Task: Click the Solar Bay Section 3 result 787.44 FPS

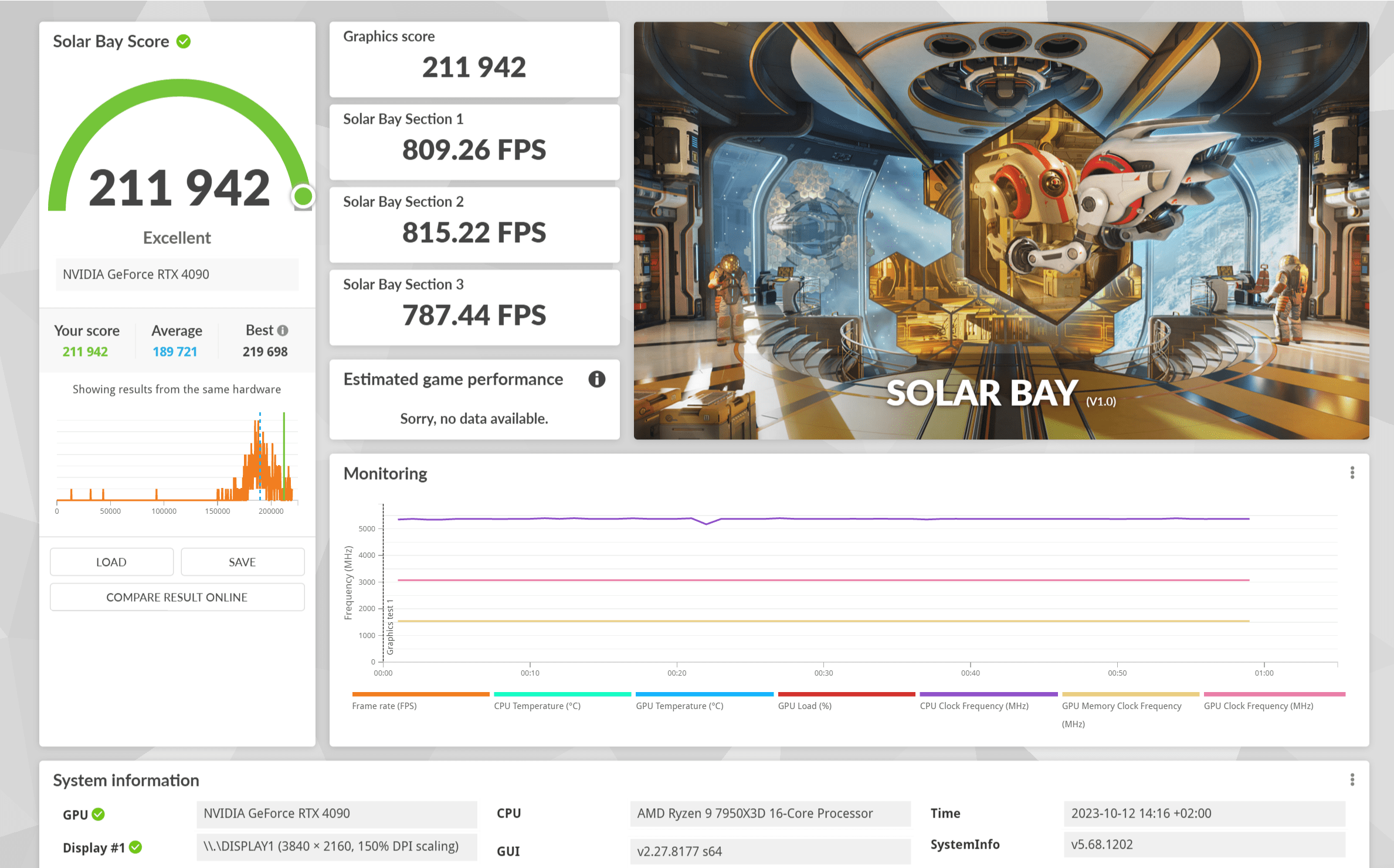Action: [474, 316]
